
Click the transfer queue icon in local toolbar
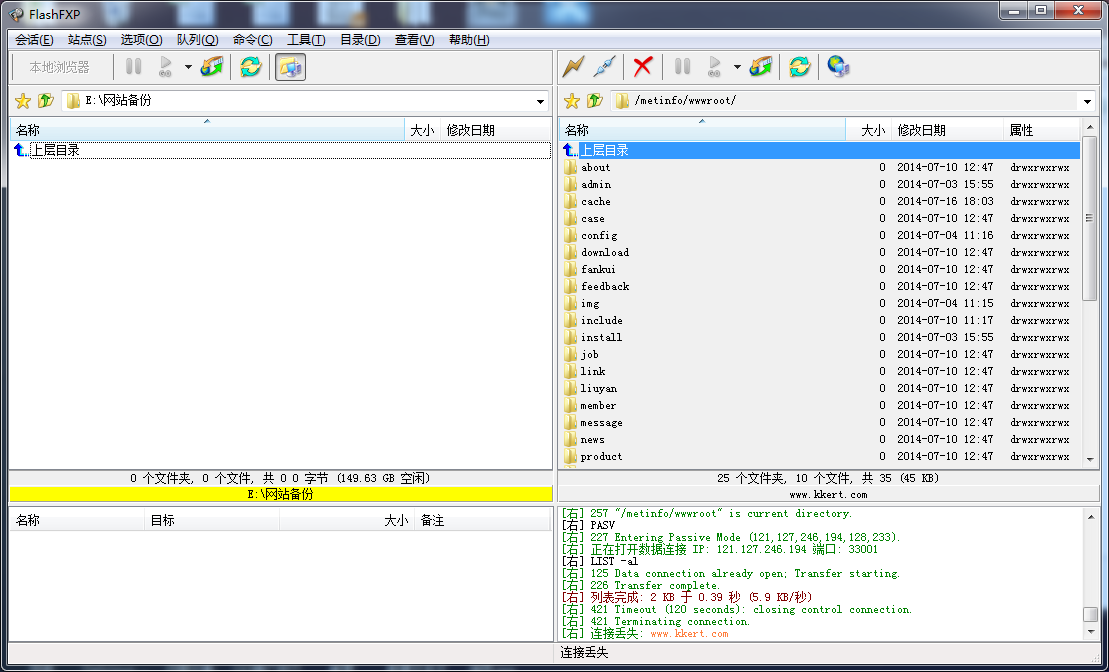point(212,67)
